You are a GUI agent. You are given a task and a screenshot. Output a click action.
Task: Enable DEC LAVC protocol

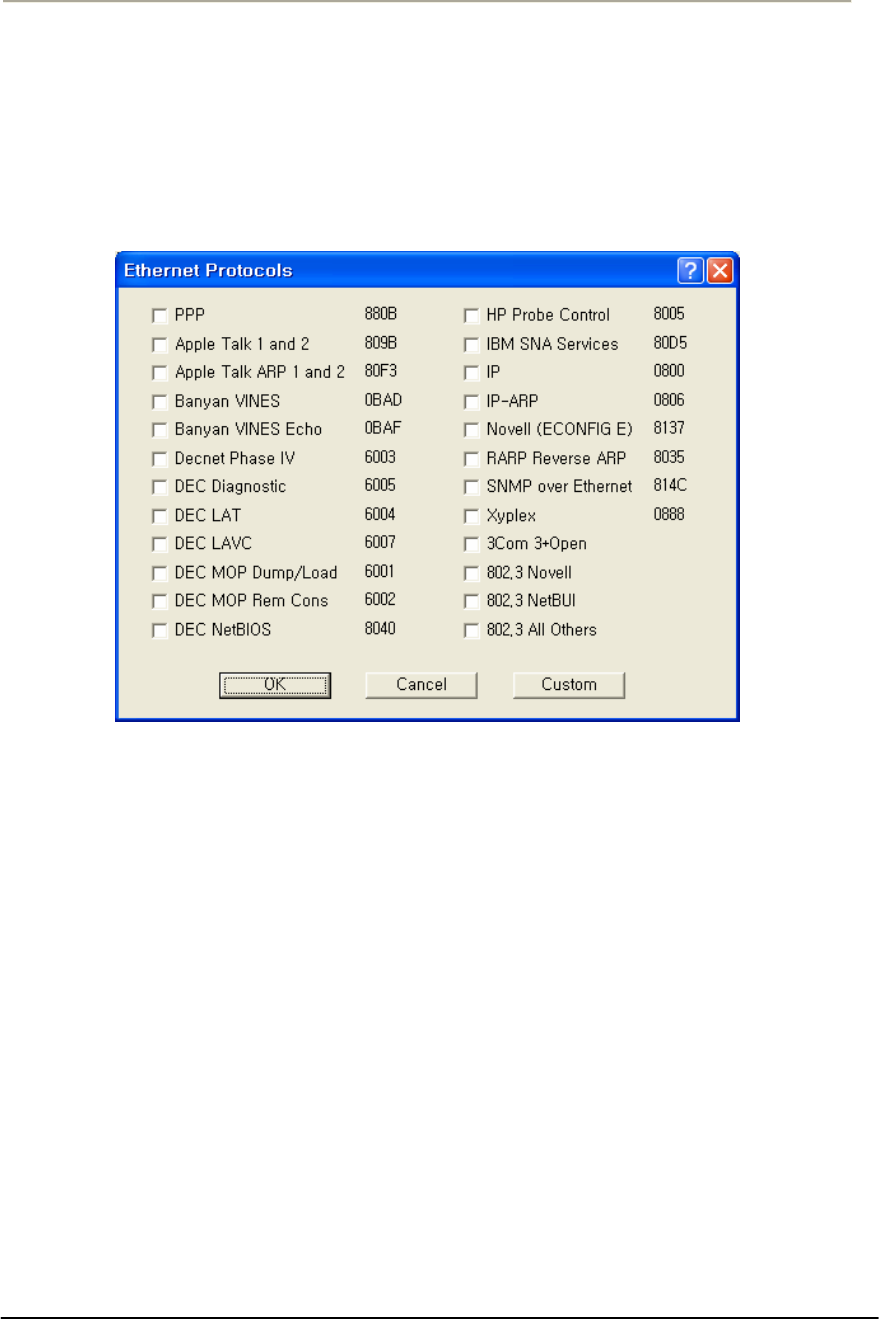point(158,545)
